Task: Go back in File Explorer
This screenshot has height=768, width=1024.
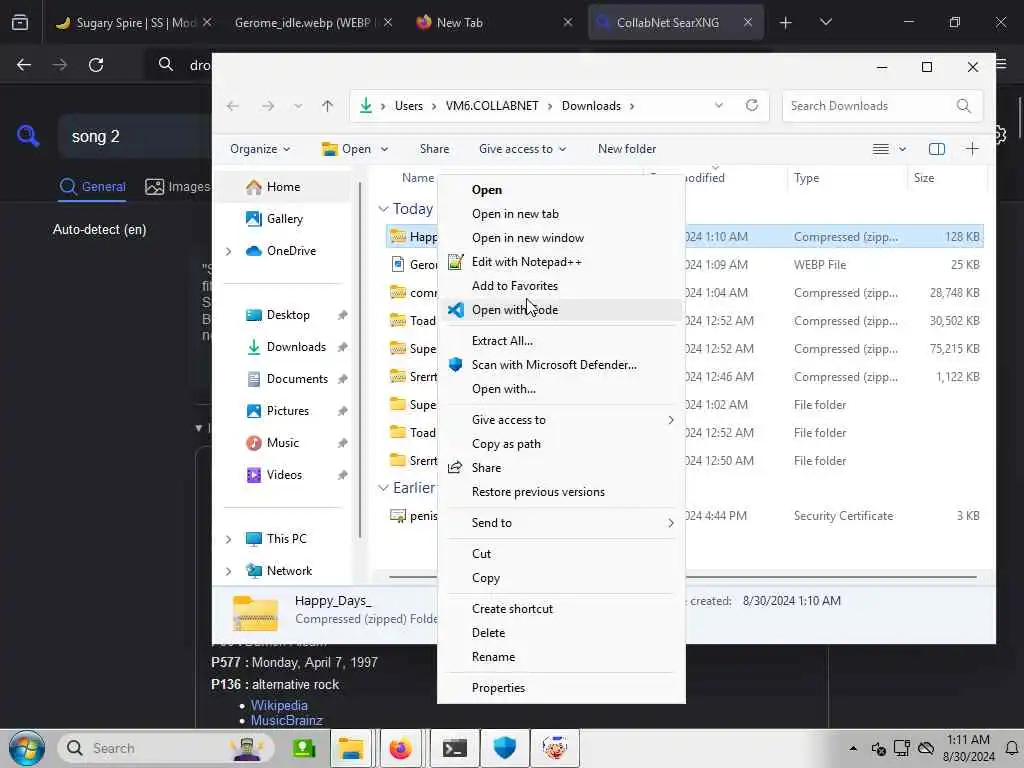Action: (x=233, y=106)
